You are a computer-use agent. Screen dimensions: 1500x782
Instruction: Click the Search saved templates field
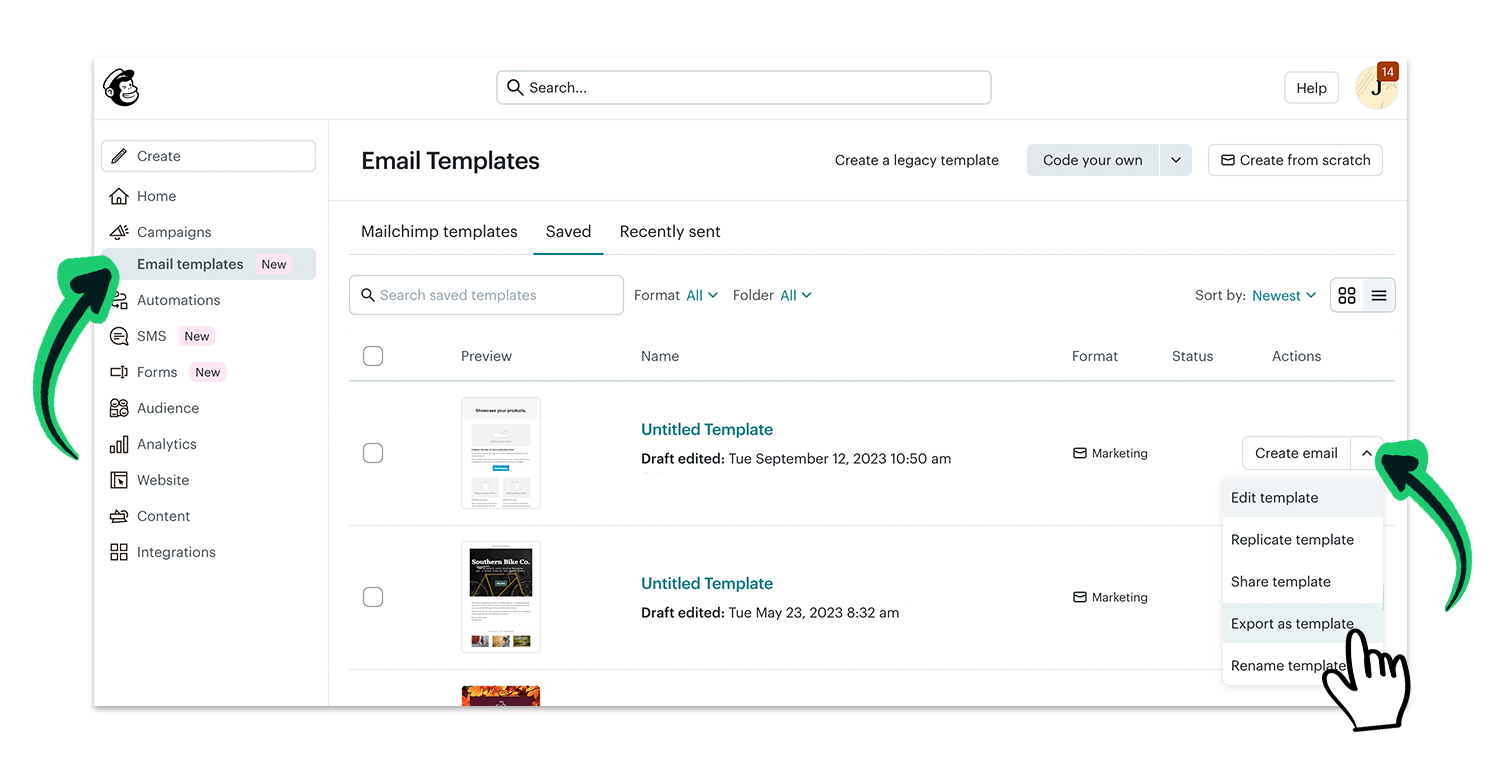(x=486, y=295)
